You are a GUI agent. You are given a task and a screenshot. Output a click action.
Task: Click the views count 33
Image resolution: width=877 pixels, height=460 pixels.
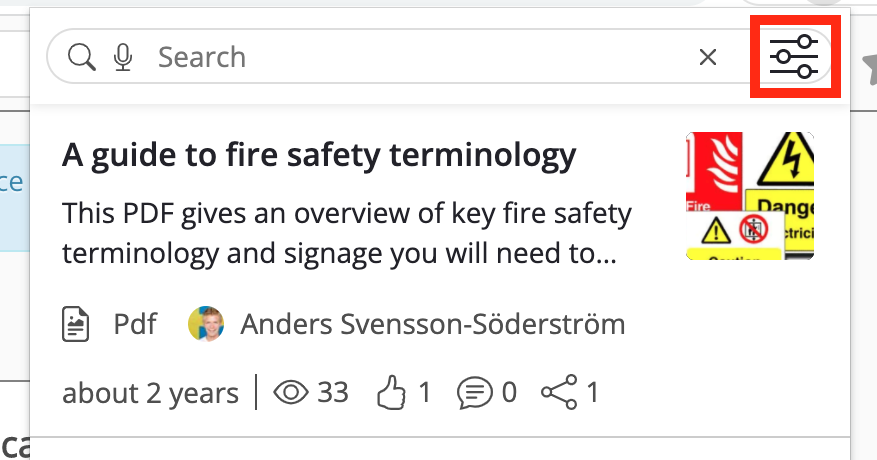333,392
